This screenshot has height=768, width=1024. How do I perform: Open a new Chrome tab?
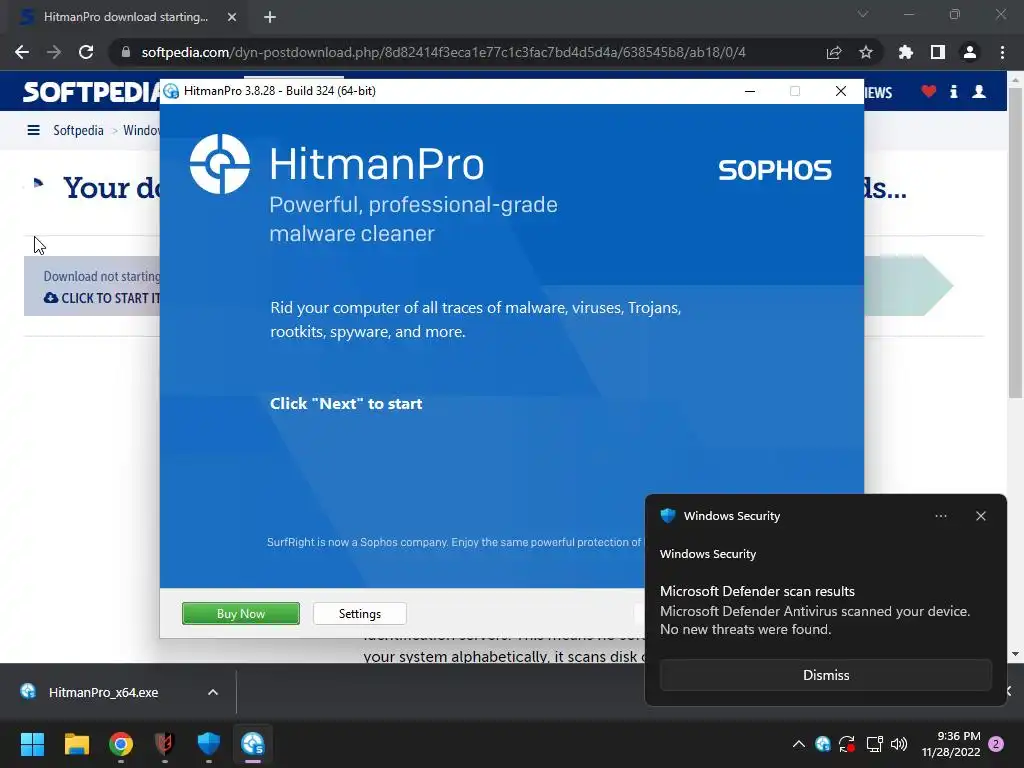click(270, 17)
